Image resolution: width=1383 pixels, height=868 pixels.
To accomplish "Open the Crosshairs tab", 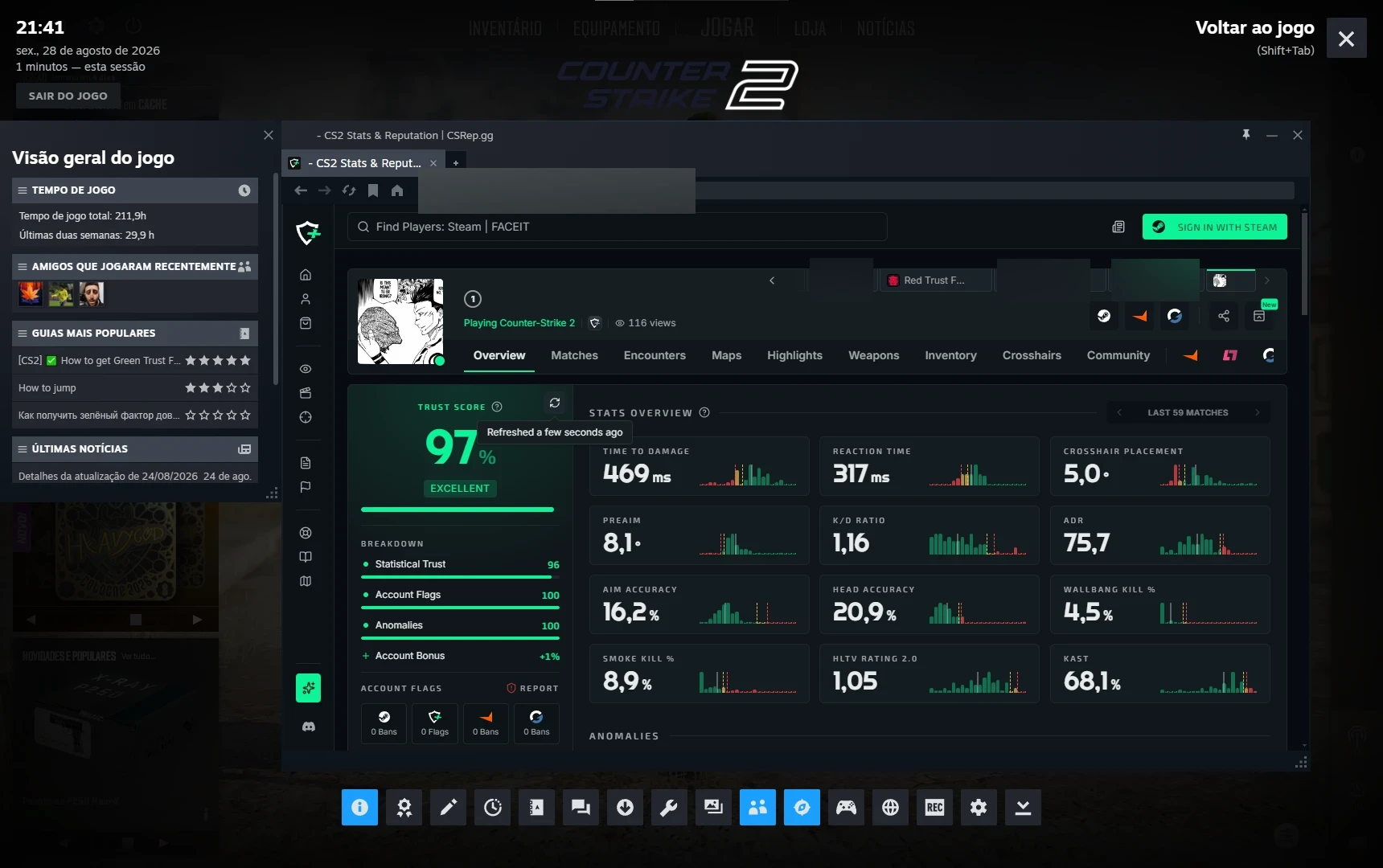I will coord(1032,355).
